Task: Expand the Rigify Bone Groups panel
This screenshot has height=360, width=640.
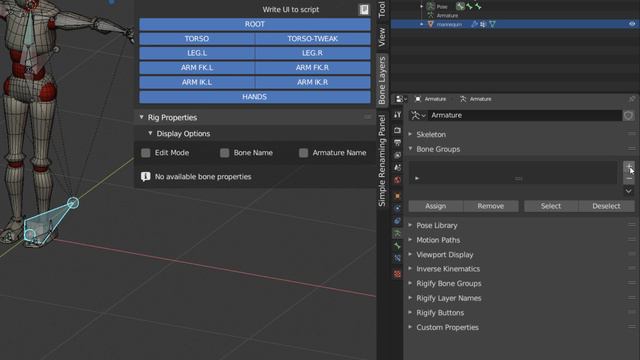Action: click(410, 283)
